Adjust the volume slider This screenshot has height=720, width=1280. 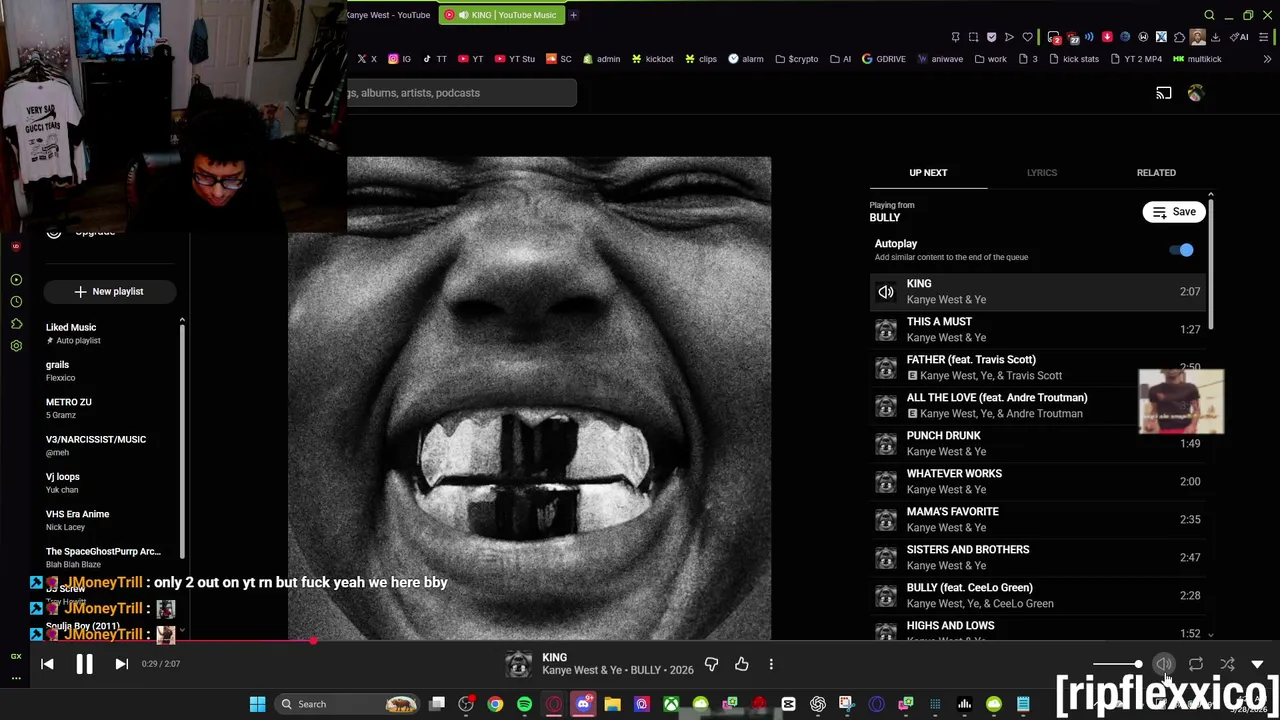1117,664
